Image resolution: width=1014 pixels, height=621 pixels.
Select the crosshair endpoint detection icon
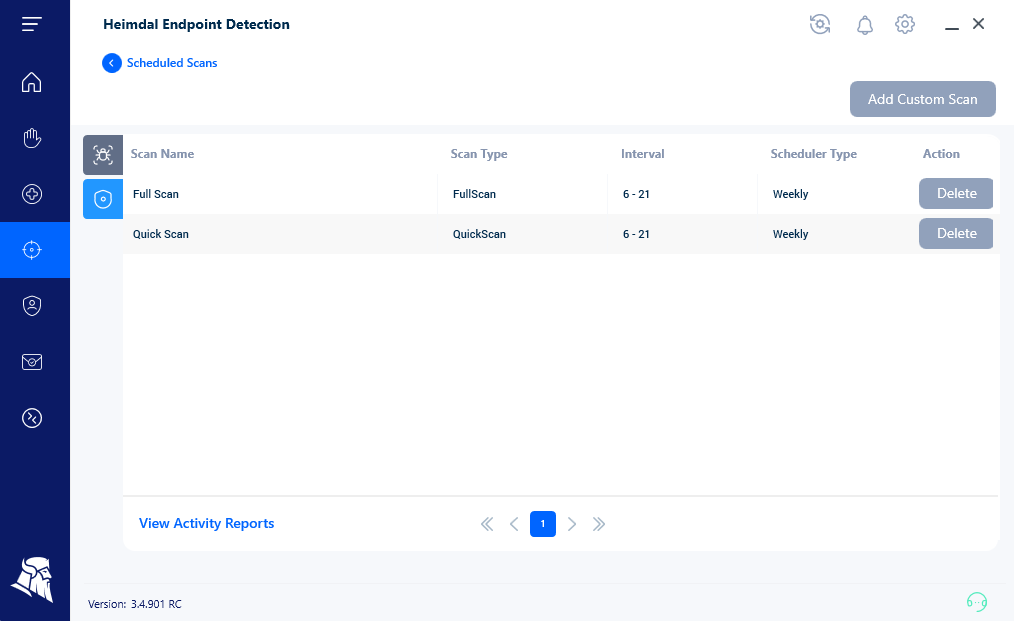[x=32, y=250]
